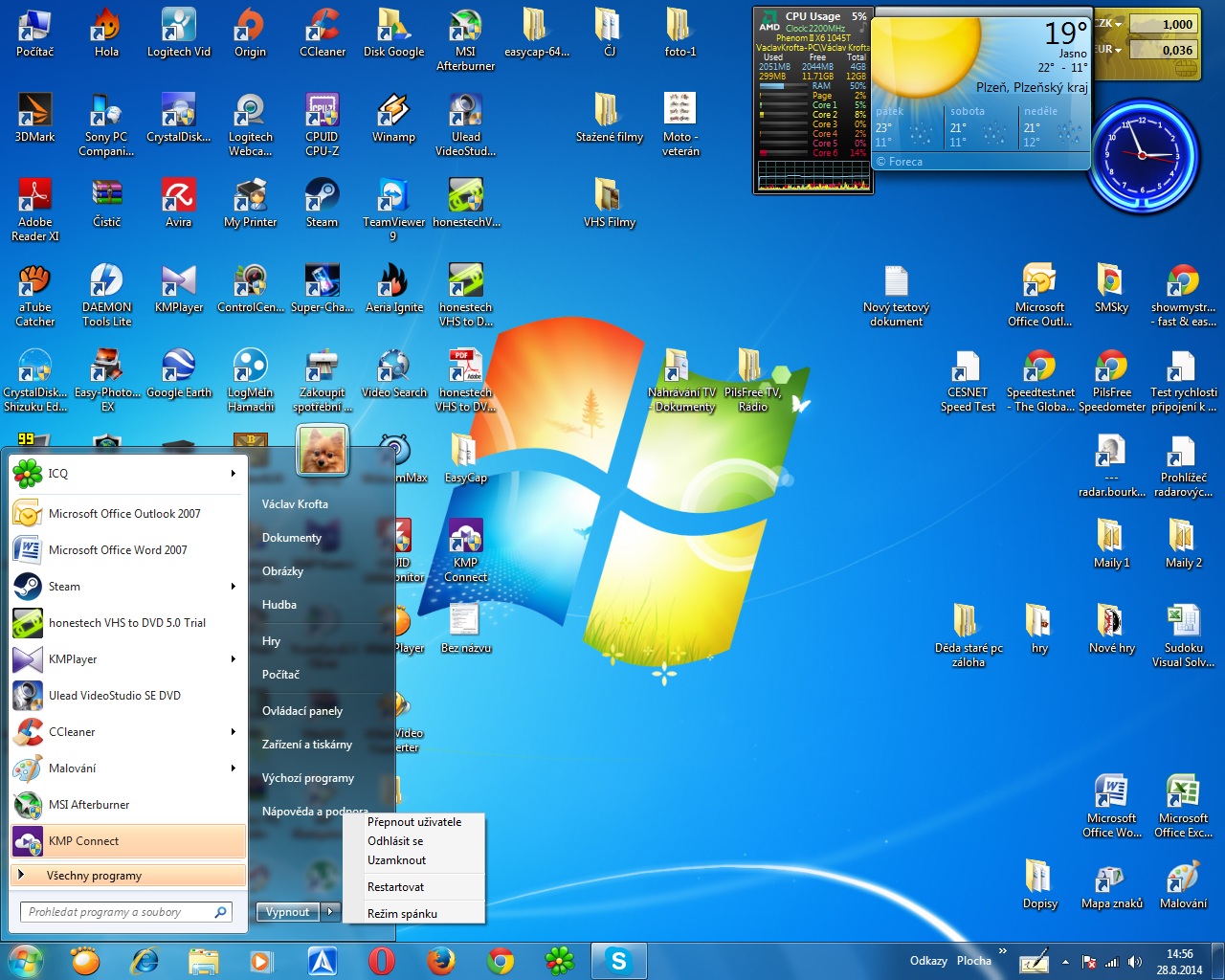
Task: Click the analog clock gadget
Action: (1142, 156)
